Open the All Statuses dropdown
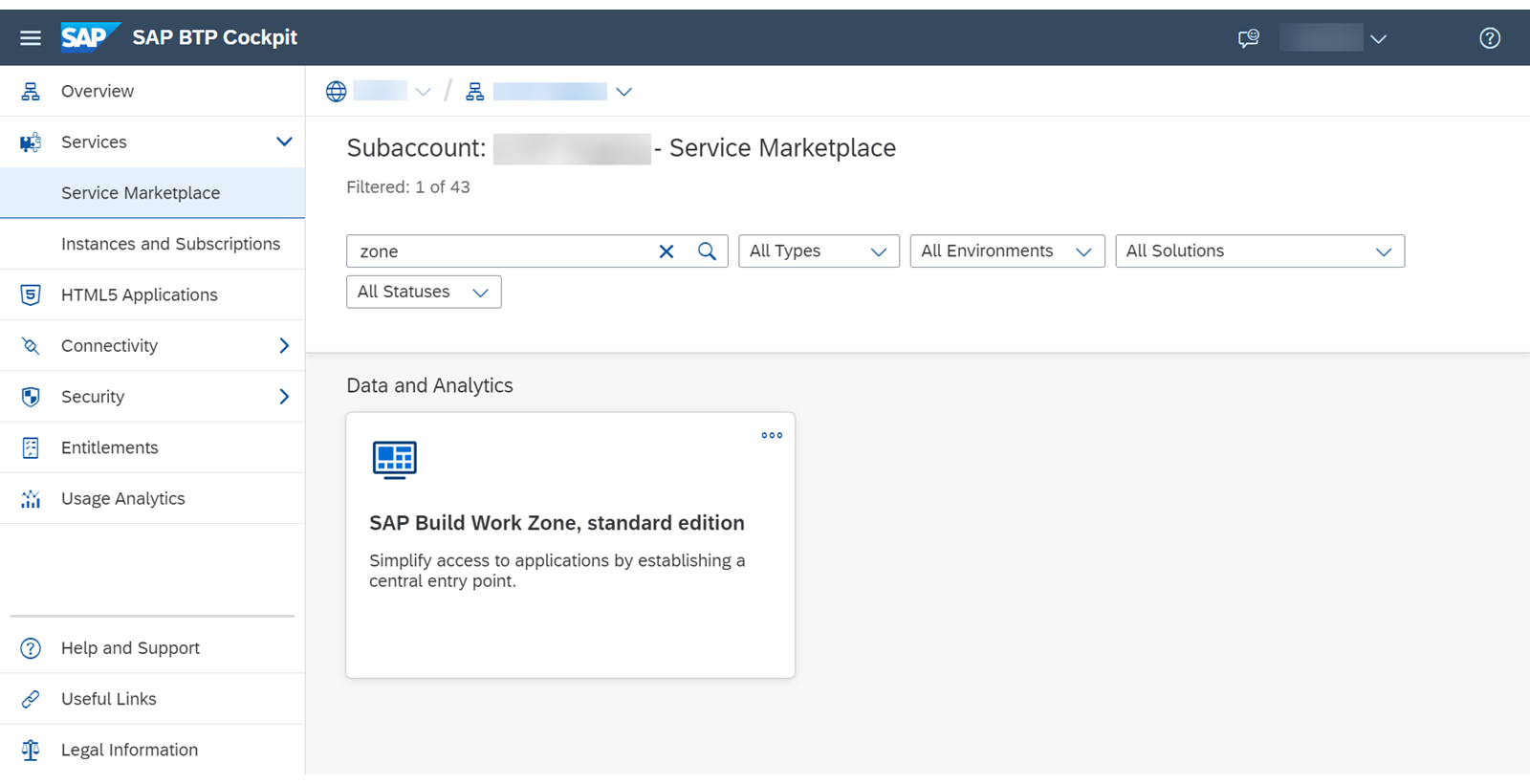Screen dimensions: 1530x784 pyautogui.click(x=424, y=292)
